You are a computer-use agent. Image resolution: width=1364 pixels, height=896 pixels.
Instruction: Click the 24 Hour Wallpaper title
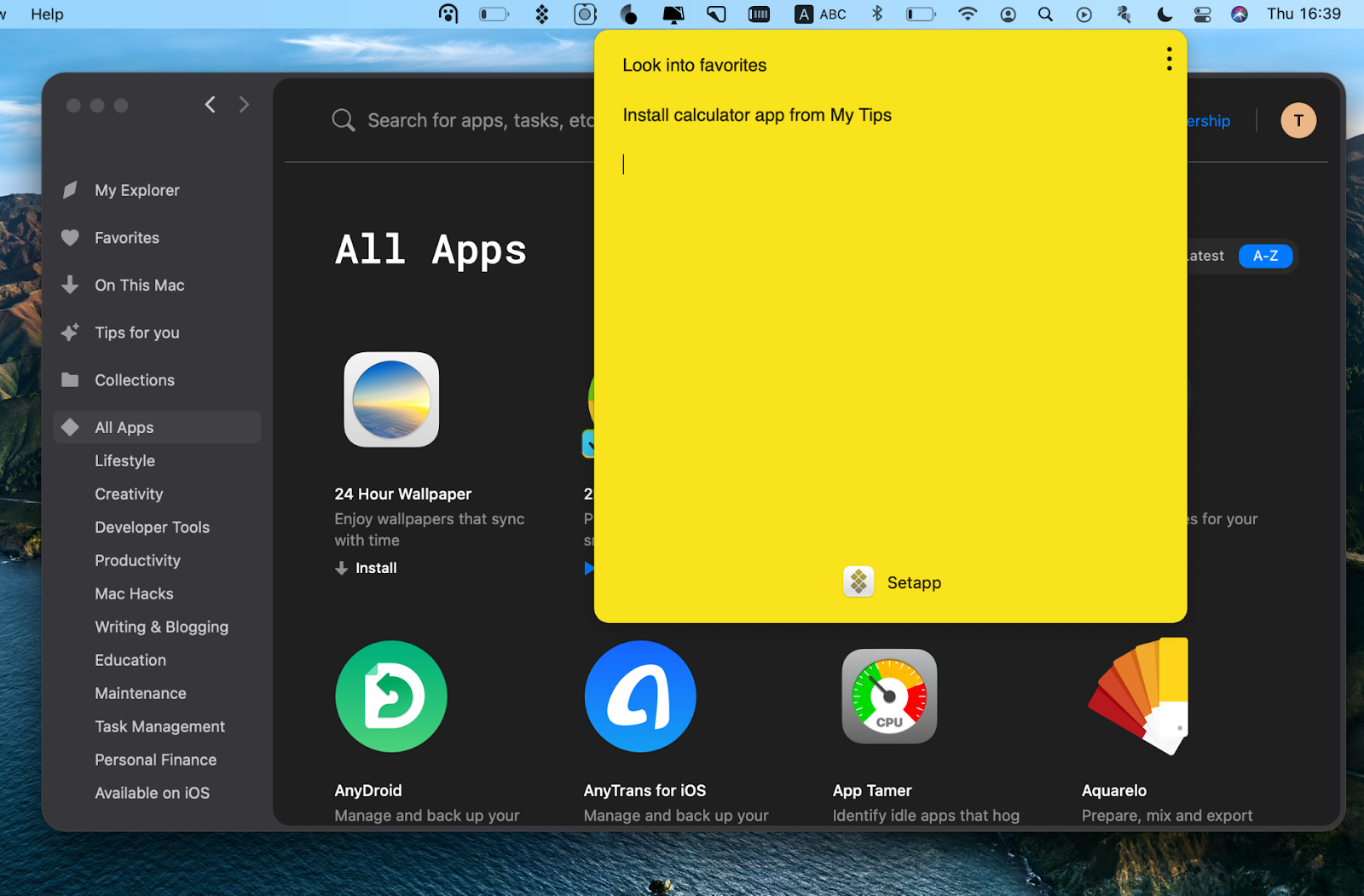[402, 494]
